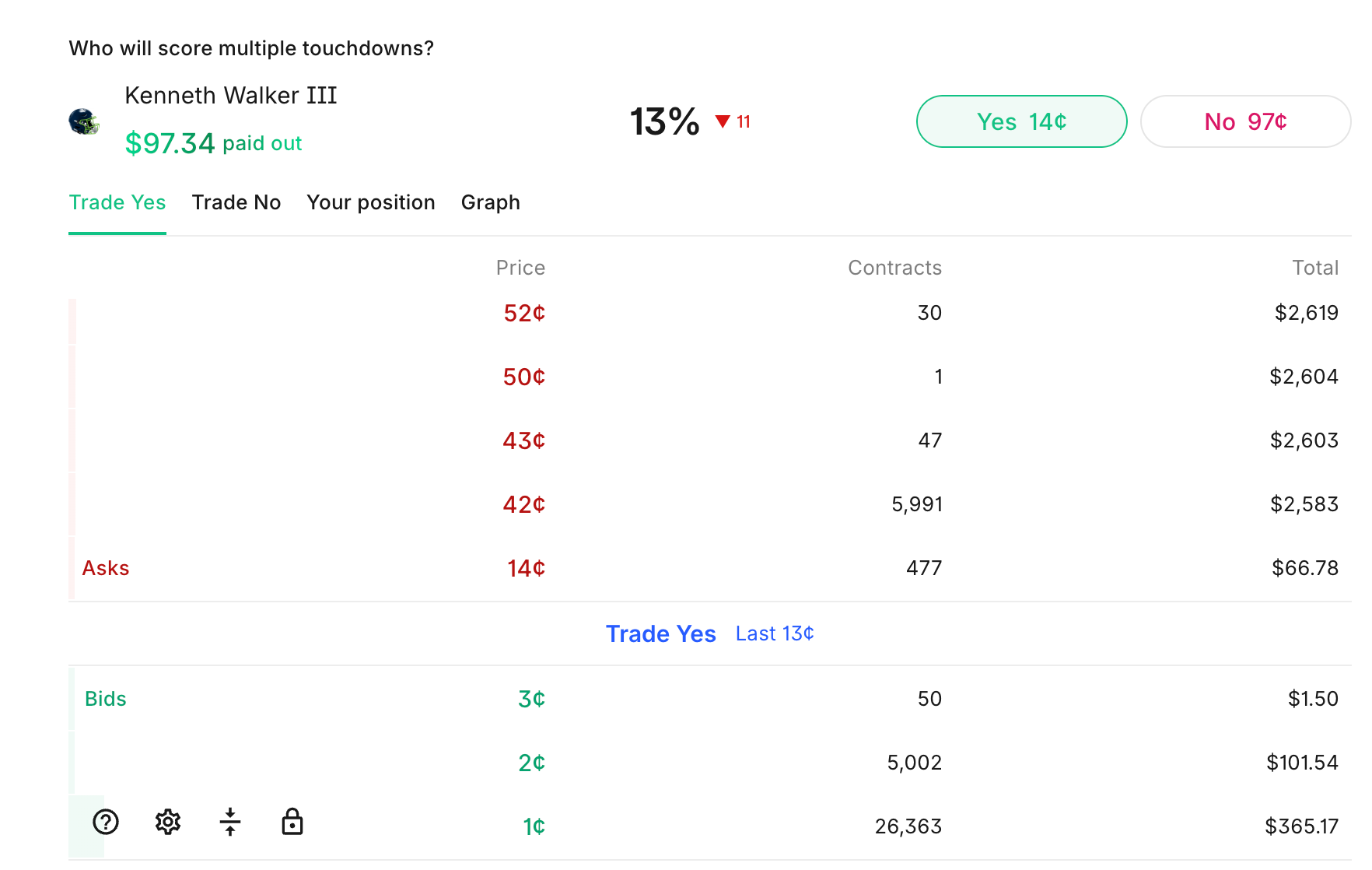This screenshot has height=870, width=1372.
Task: Click the Last 13¢ price link
Action: coord(775,633)
